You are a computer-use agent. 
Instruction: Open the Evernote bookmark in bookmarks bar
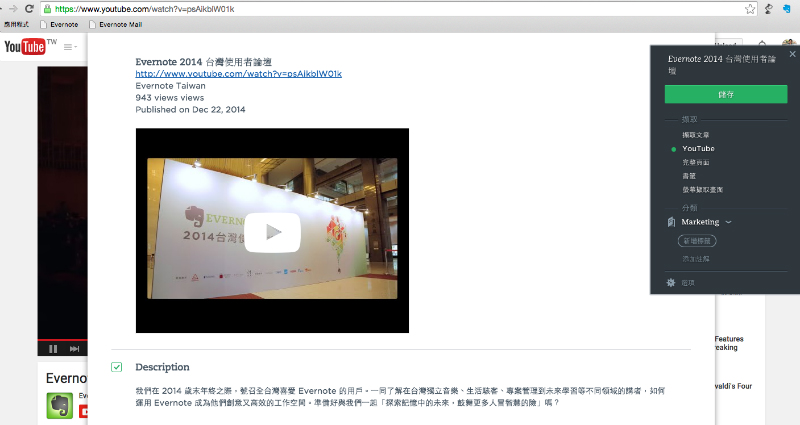[x=59, y=24]
